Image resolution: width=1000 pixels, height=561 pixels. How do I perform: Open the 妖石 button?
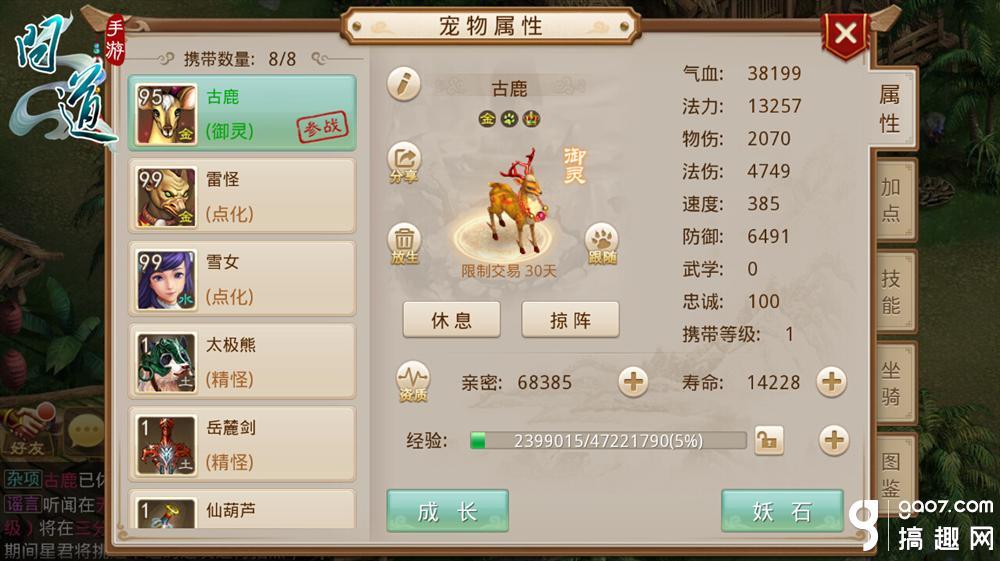782,511
